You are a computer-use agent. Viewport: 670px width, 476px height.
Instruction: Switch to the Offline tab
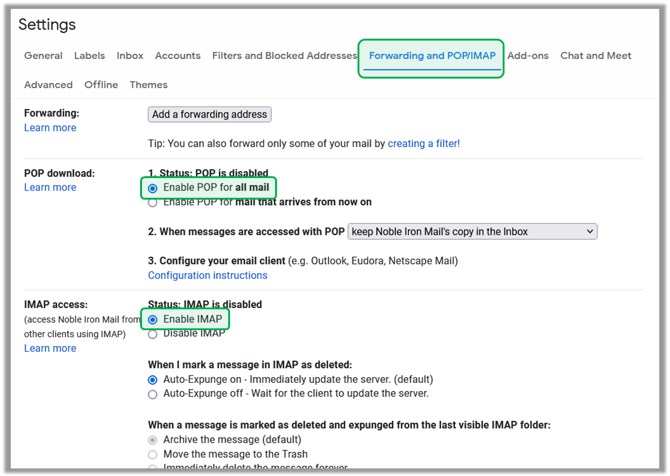[101, 85]
